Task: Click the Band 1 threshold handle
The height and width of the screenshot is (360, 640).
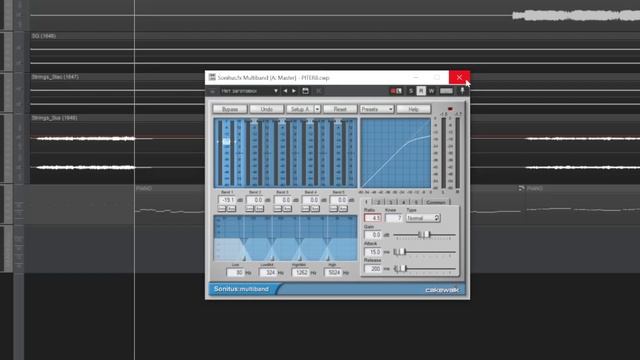Action: pyautogui.click(x=226, y=142)
